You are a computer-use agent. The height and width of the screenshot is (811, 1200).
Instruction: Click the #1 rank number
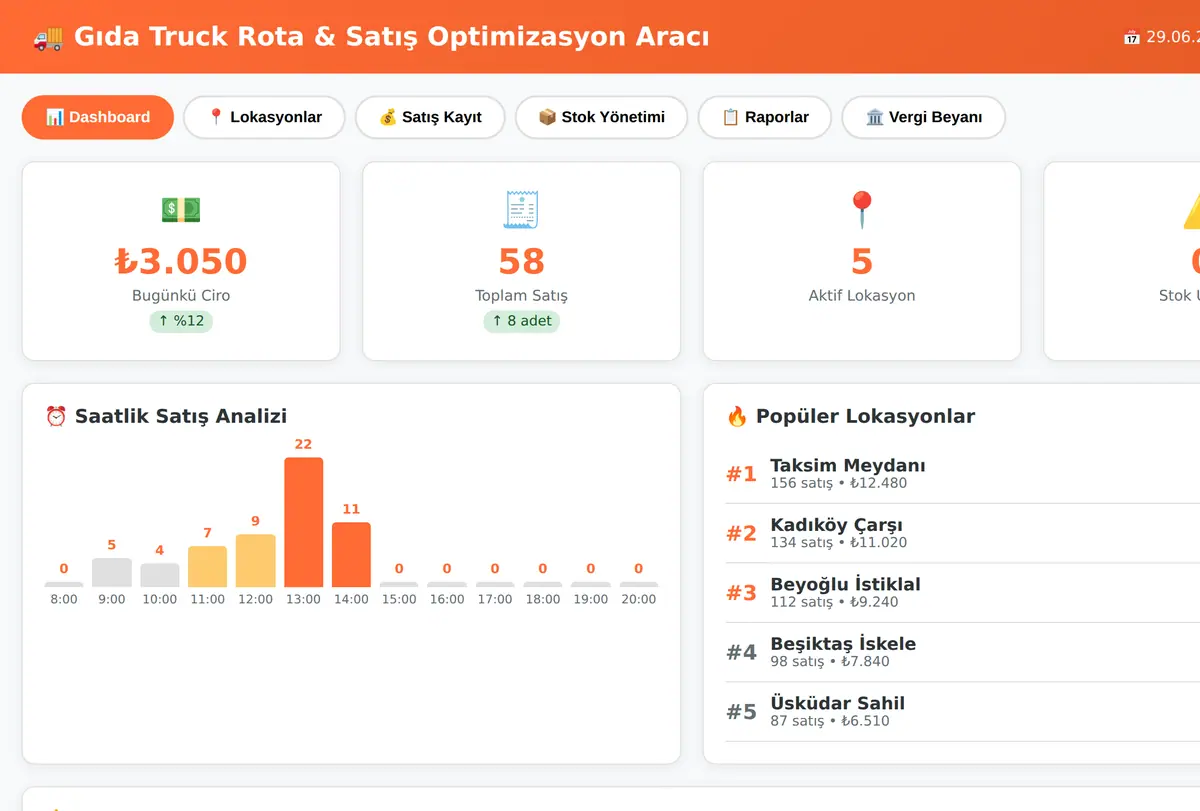click(741, 474)
